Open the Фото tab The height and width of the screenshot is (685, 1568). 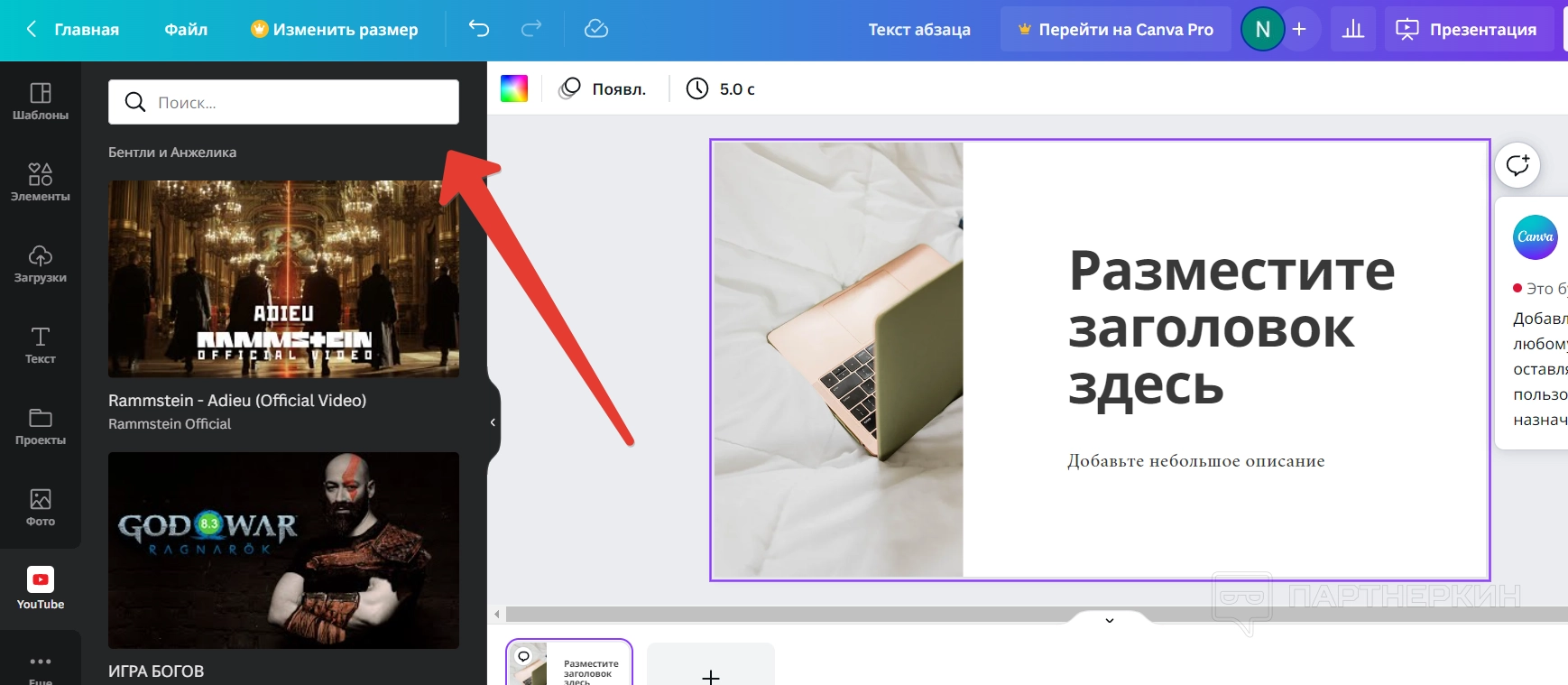click(41, 507)
